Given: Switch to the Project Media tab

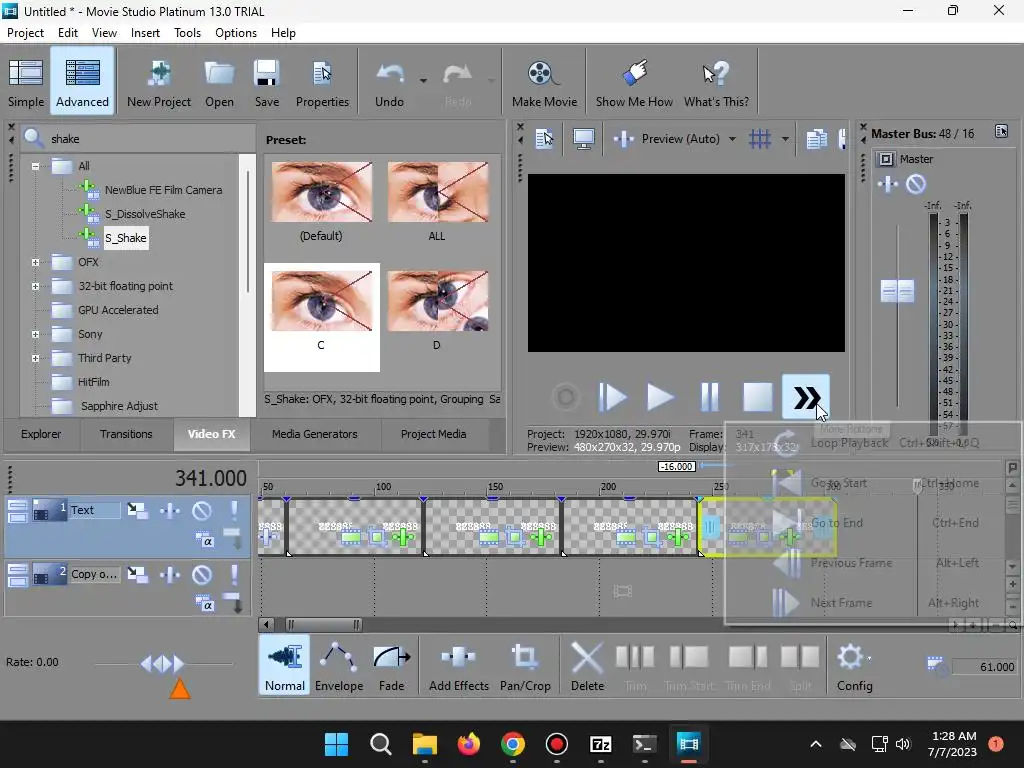Looking at the screenshot, I should point(433,434).
